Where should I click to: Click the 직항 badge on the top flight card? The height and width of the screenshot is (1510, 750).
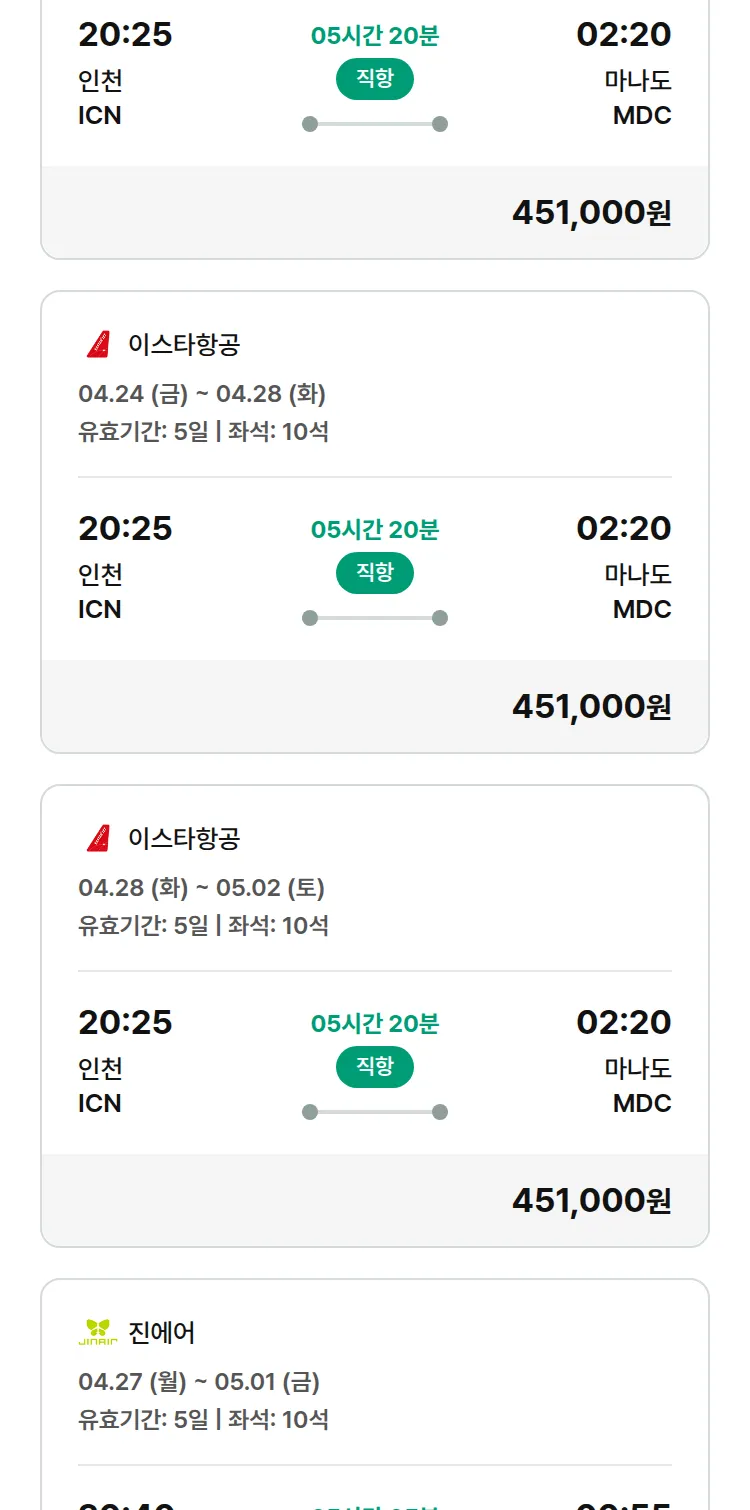coord(375,79)
